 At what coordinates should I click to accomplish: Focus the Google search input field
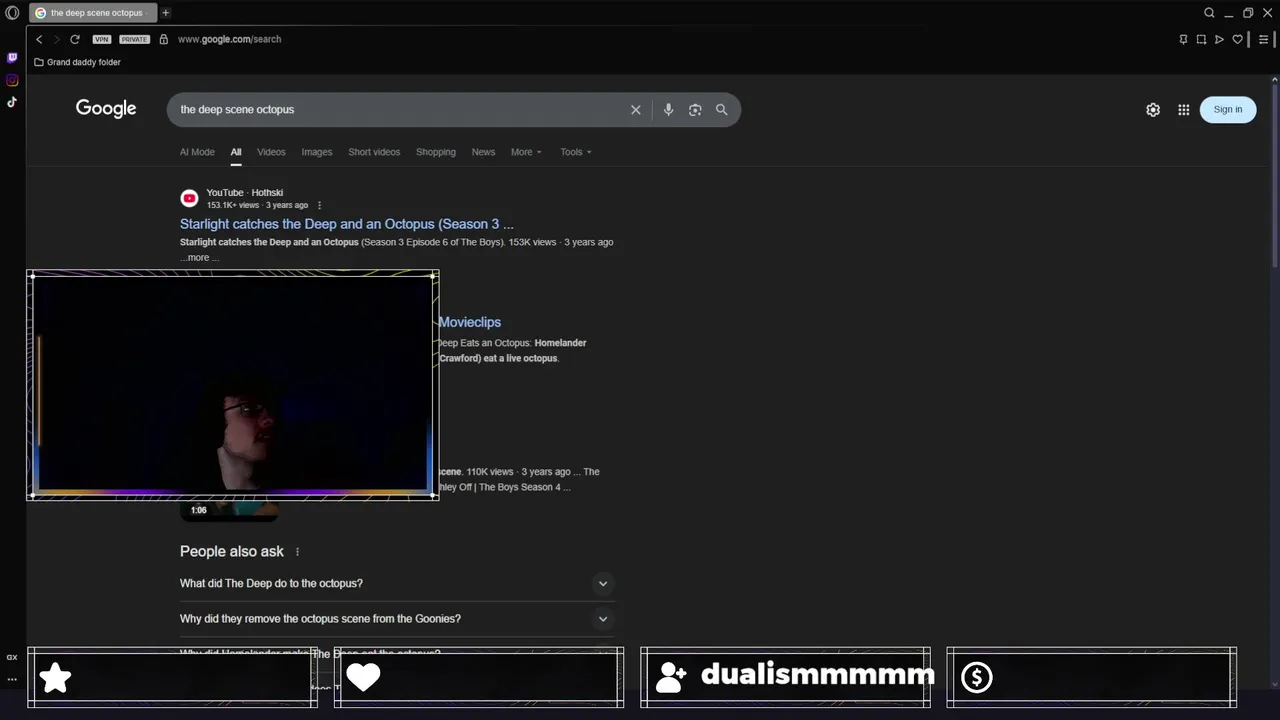[x=400, y=110]
